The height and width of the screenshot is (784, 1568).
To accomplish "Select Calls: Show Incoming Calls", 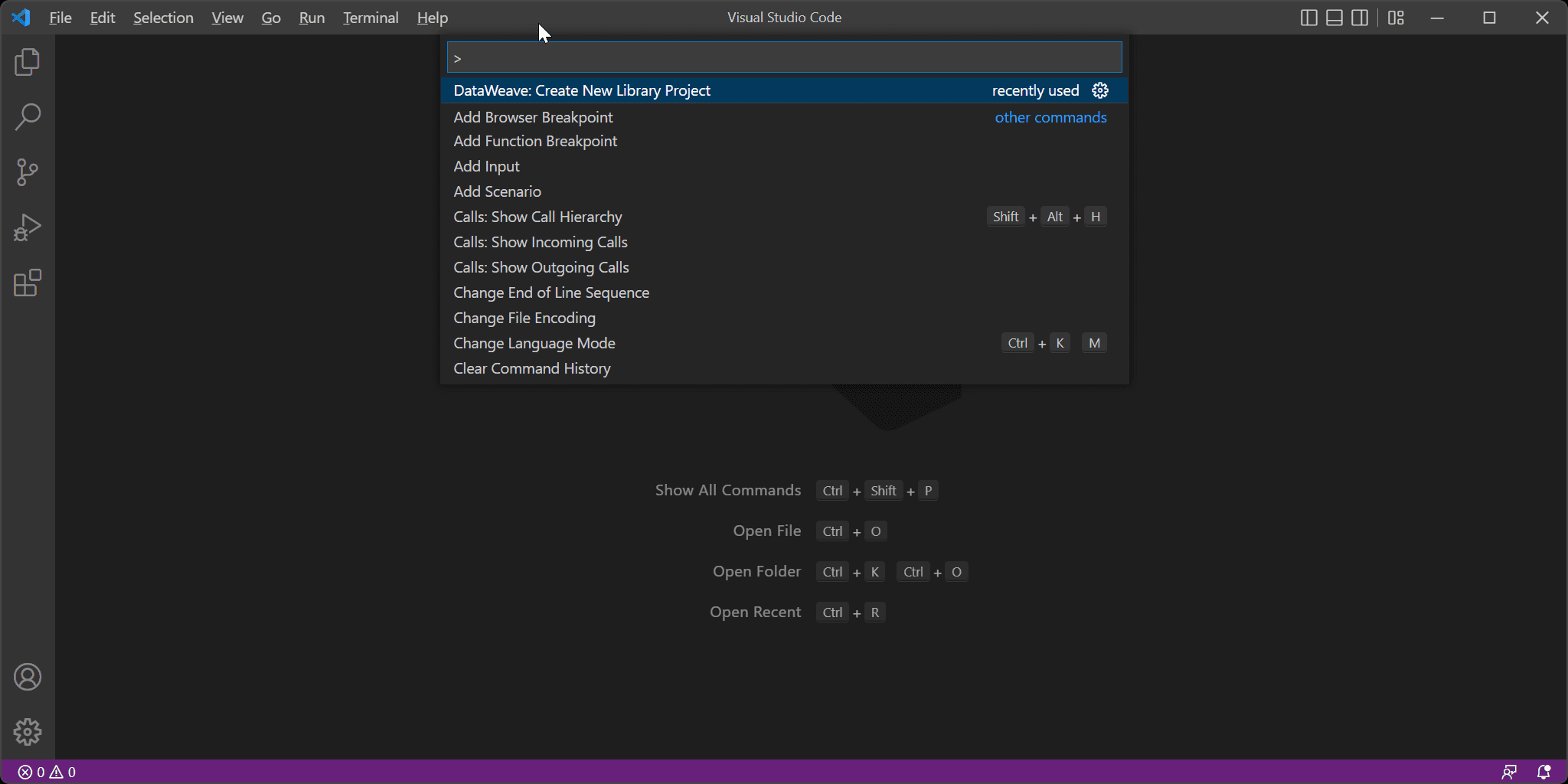I will pyautogui.click(x=785, y=242).
